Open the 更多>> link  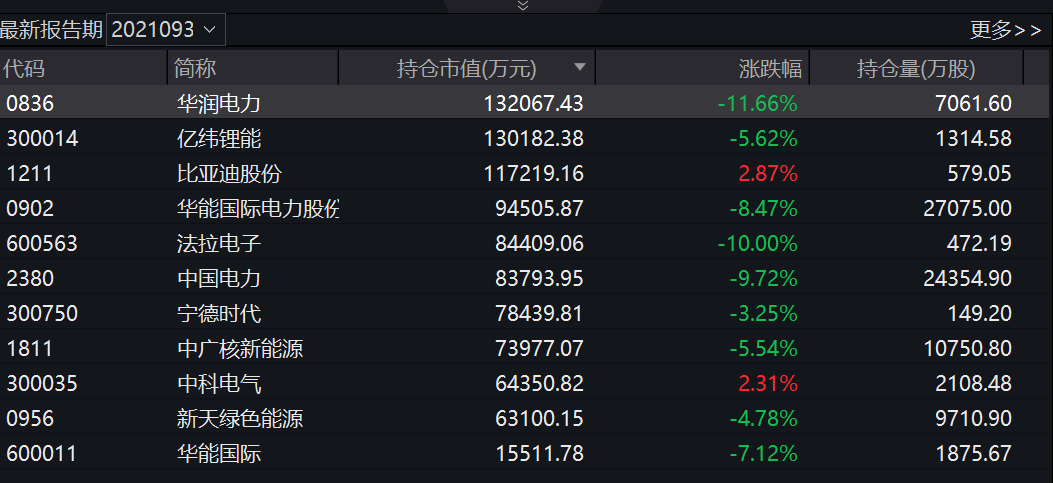[1005, 30]
